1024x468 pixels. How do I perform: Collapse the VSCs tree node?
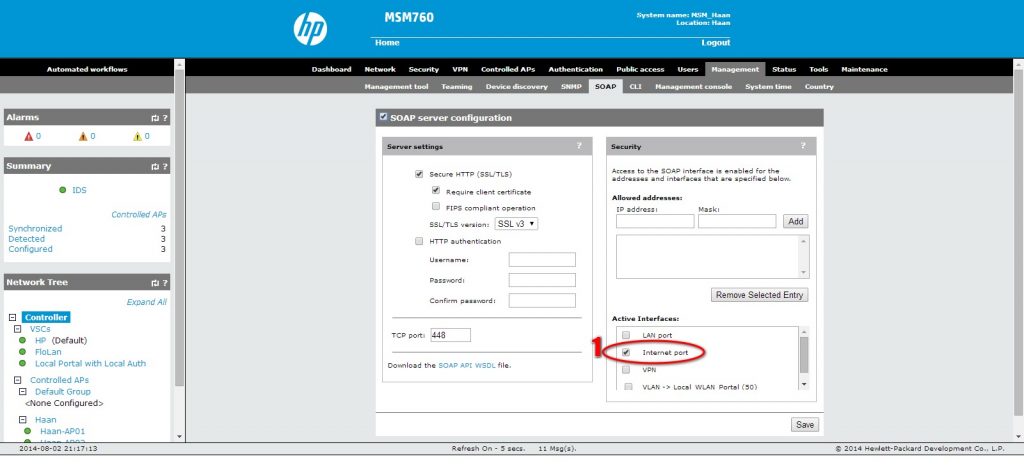pos(18,329)
